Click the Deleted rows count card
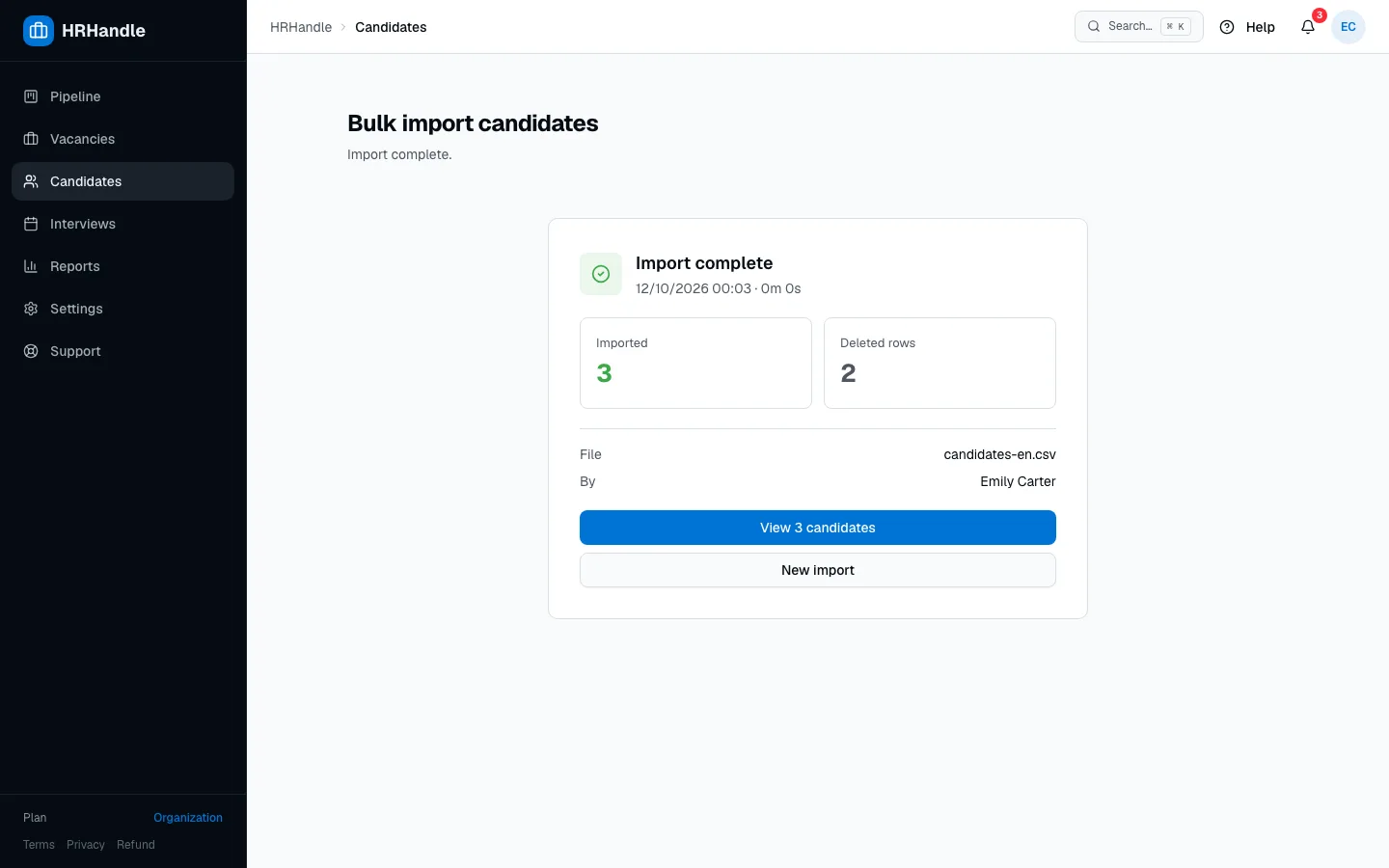Image resolution: width=1389 pixels, height=868 pixels. (x=940, y=364)
